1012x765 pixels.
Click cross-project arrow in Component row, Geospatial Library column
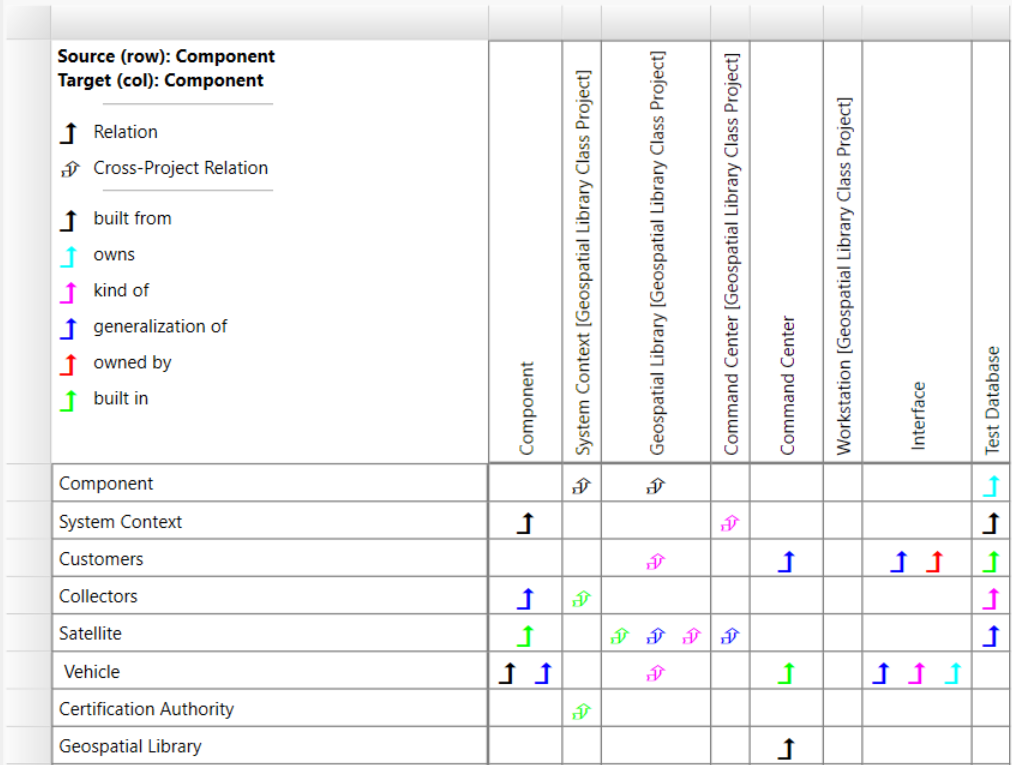(x=655, y=485)
